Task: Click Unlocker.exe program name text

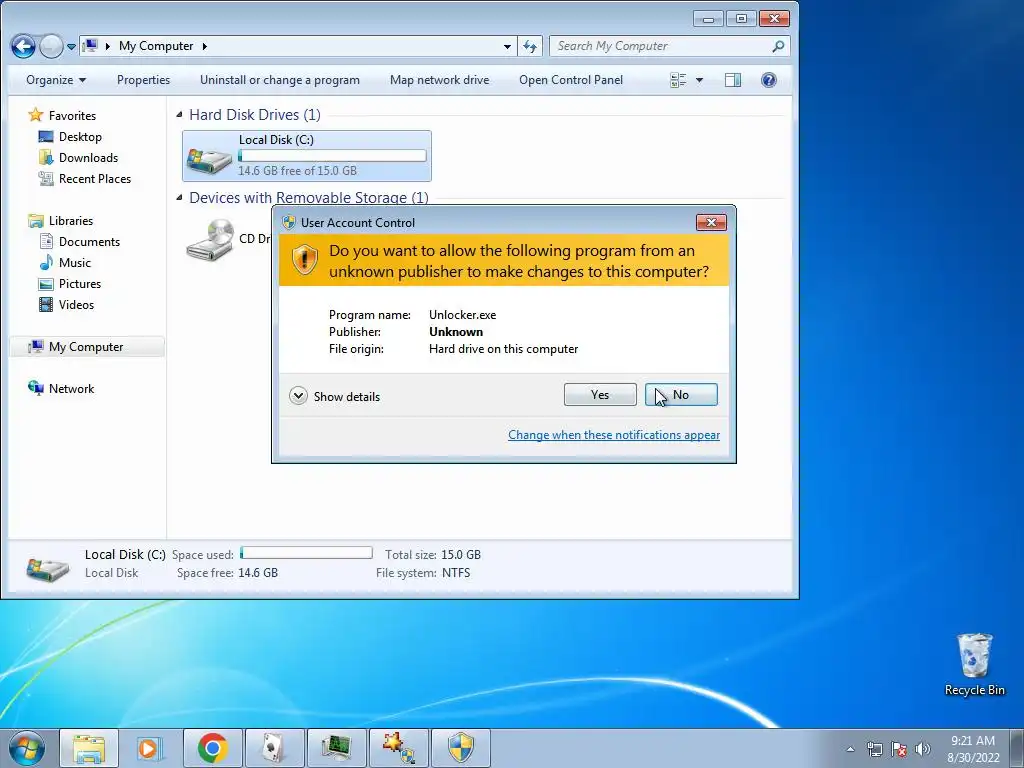Action: (462, 315)
